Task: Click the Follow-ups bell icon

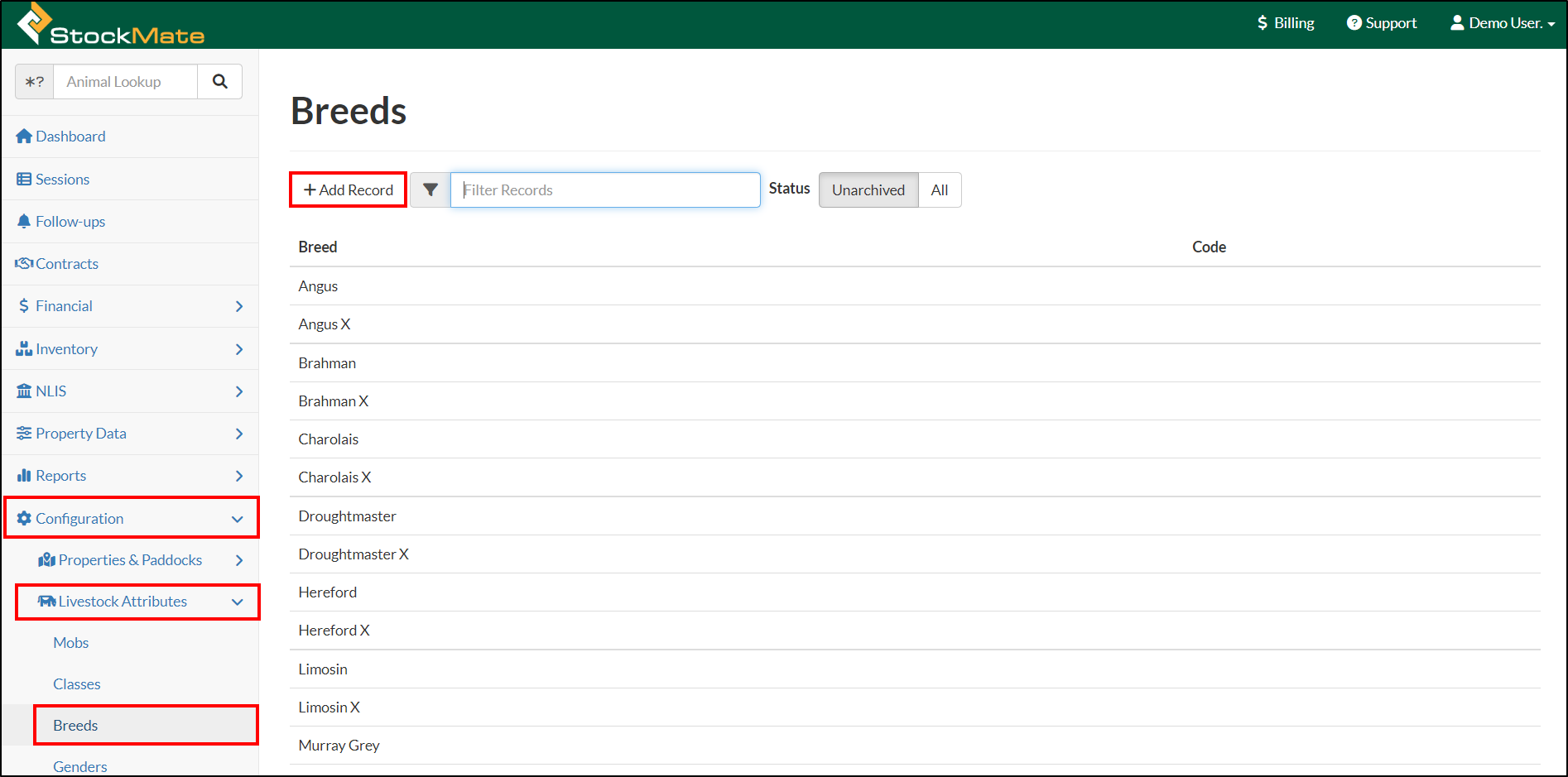Action: [x=24, y=221]
